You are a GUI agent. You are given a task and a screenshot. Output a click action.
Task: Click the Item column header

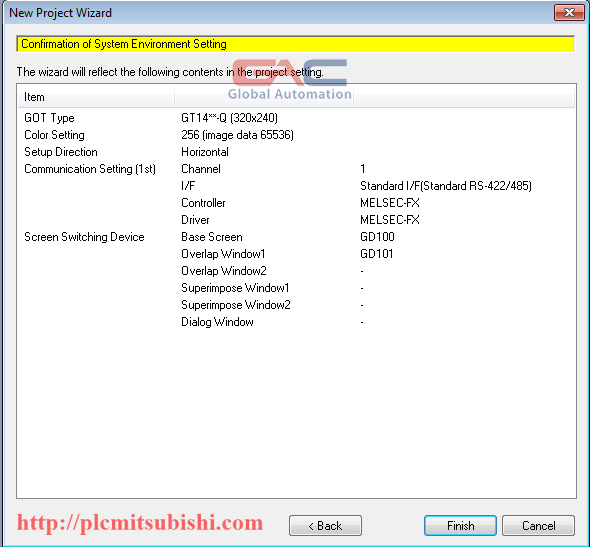coord(96,97)
